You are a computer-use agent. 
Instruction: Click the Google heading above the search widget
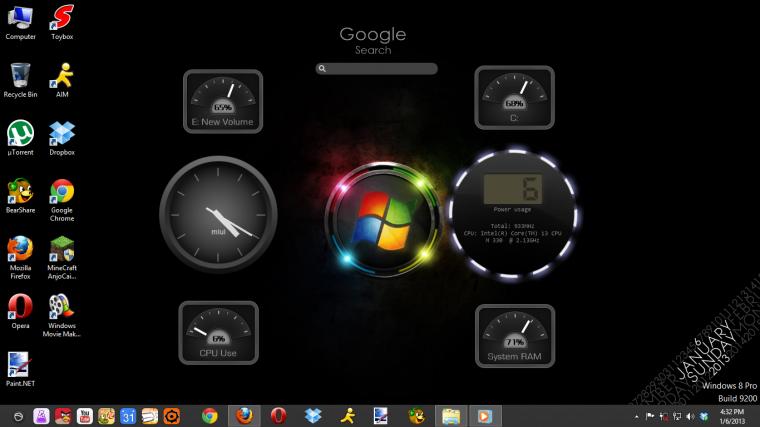(x=373, y=34)
